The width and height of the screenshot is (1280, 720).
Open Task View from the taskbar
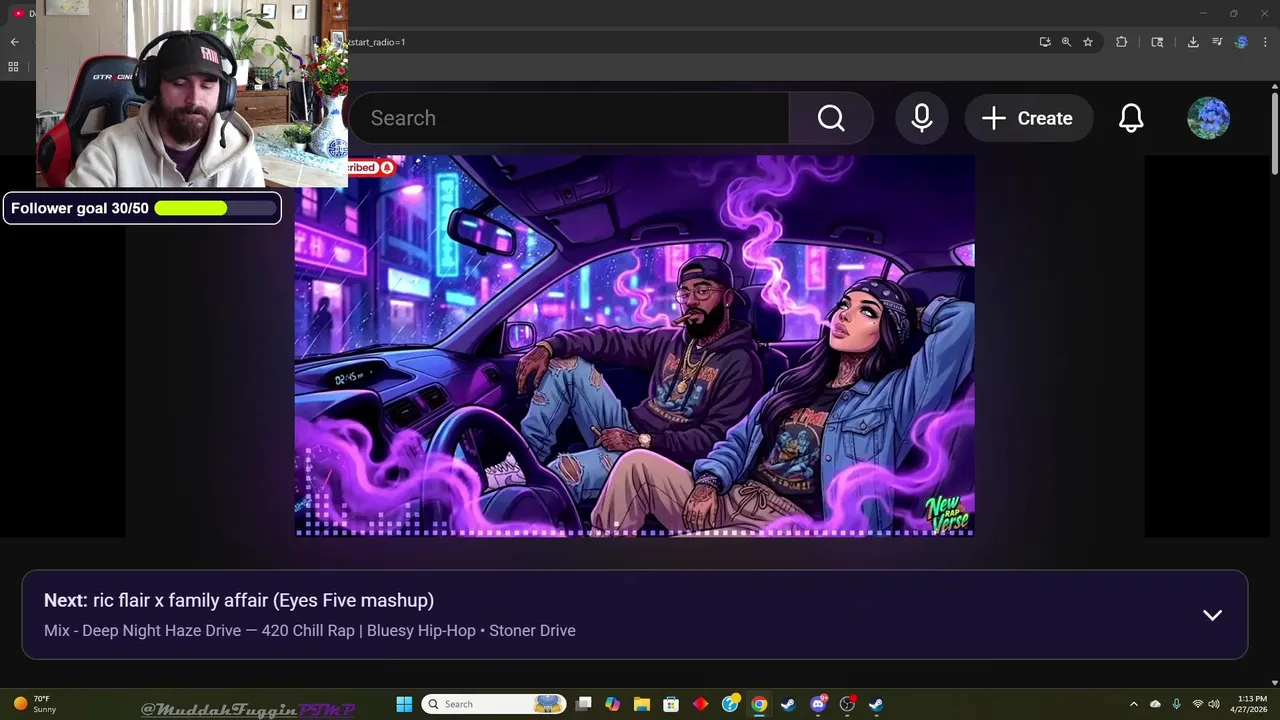[x=584, y=704]
